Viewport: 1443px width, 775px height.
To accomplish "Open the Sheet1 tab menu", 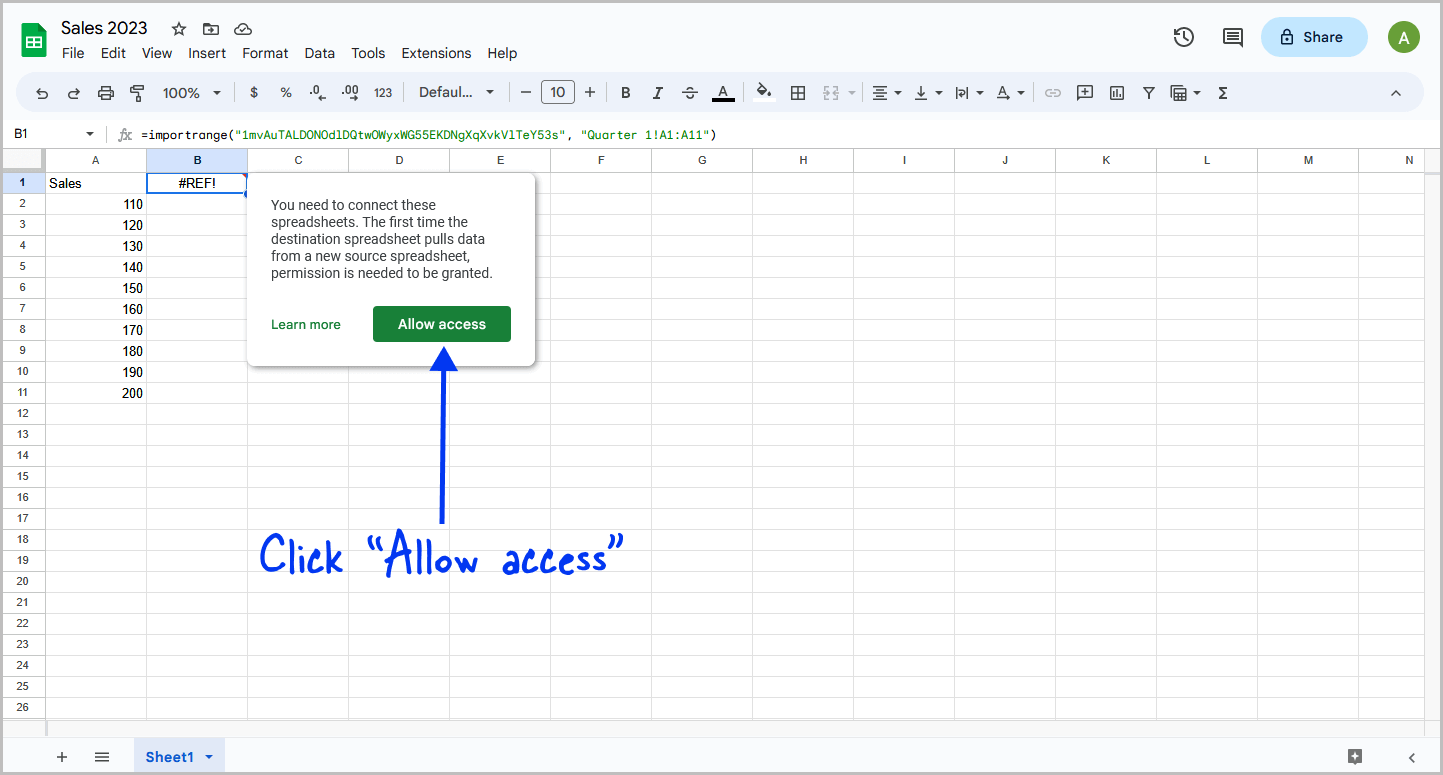I will (x=209, y=757).
